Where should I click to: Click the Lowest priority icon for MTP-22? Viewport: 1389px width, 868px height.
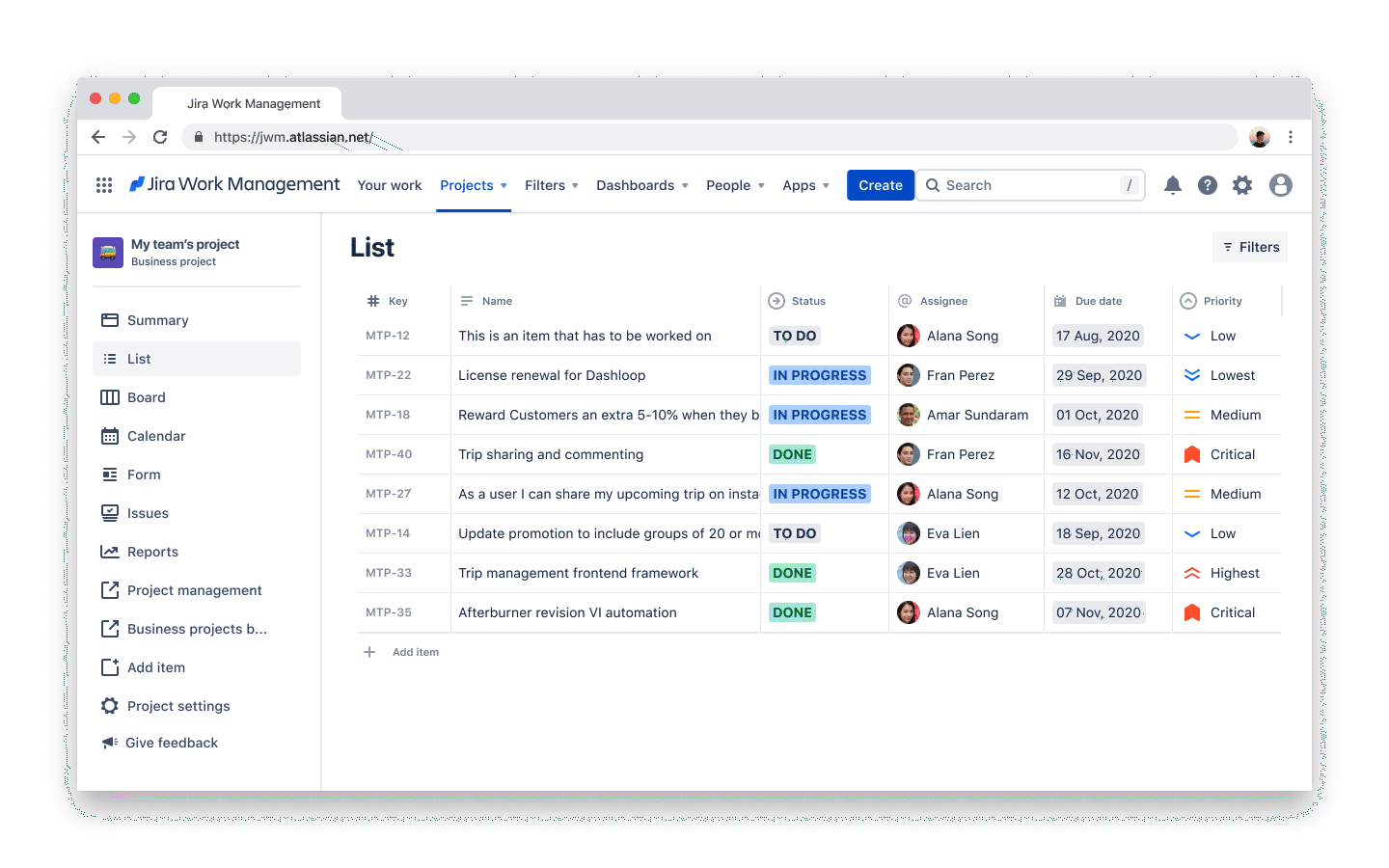point(1192,375)
